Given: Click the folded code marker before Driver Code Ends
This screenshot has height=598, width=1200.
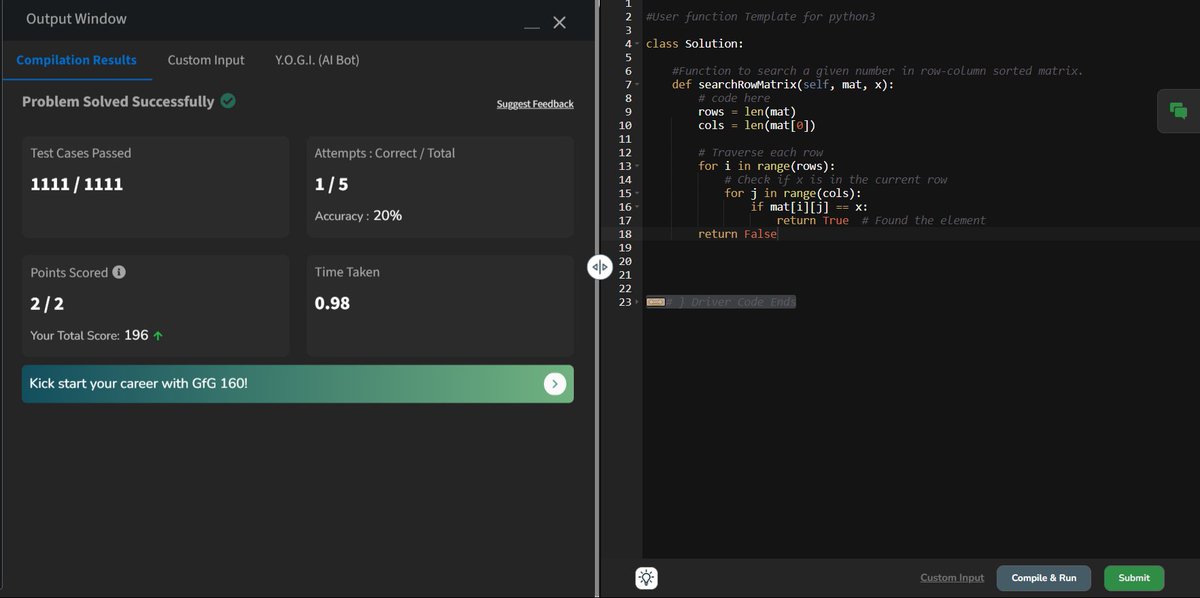Looking at the screenshot, I should tap(655, 302).
